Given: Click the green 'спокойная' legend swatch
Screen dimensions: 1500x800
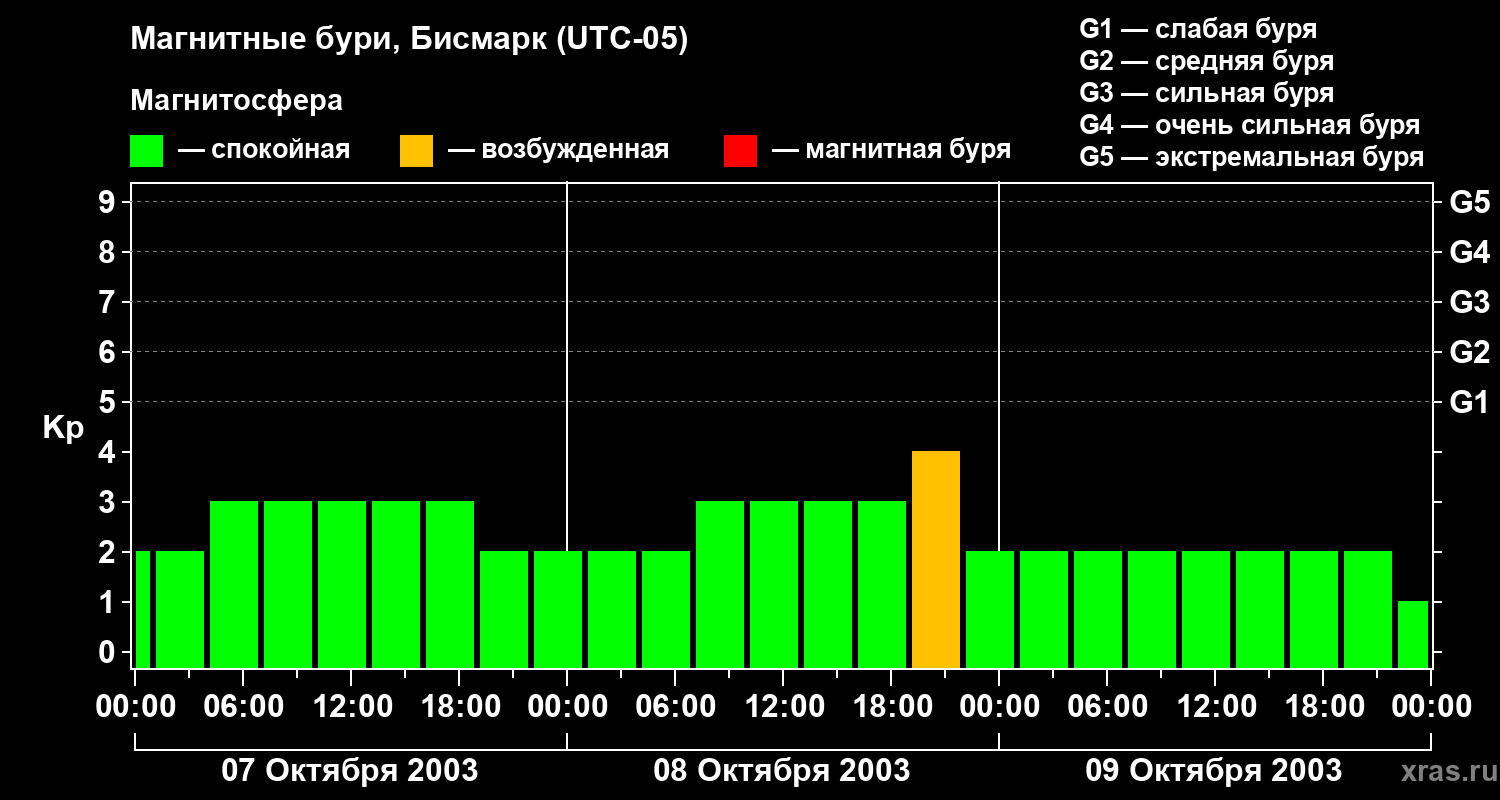Looking at the screenshot, I should 146,151.
